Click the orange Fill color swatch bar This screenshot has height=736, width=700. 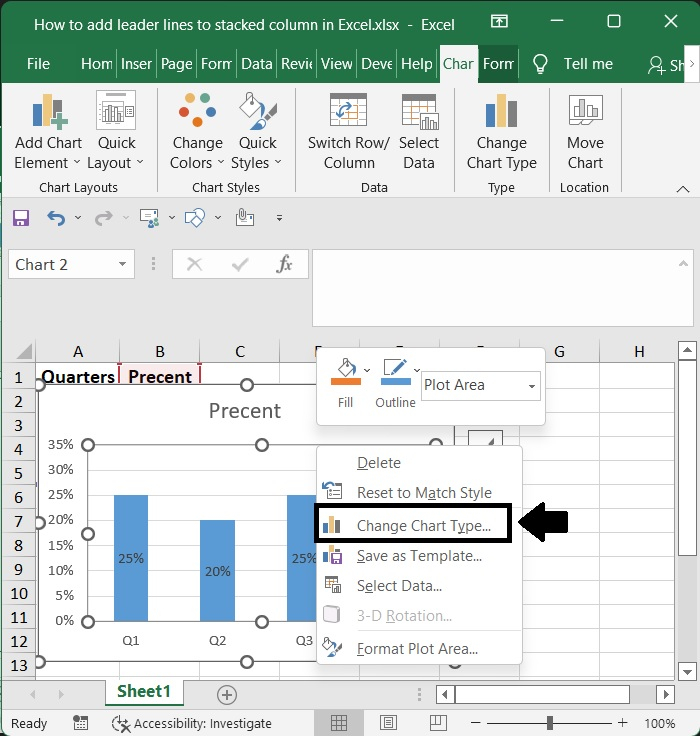[346, 382]
